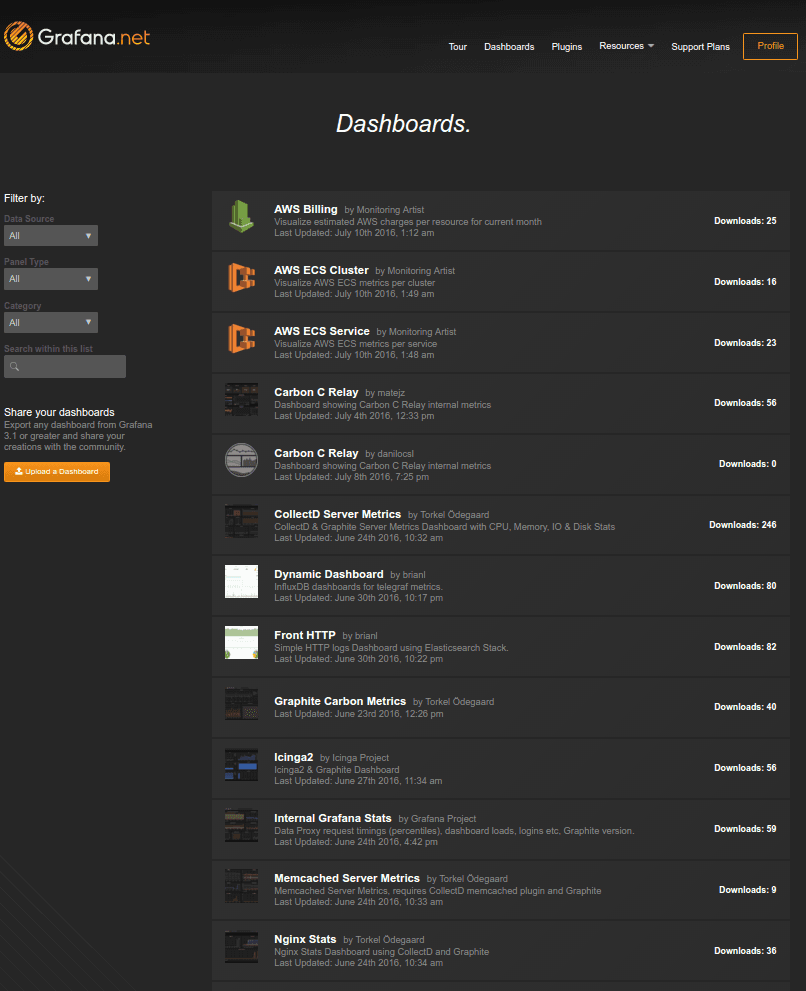Open the Memcached Server Metrics thumbnail
Screen dimensions: 806x991
(x=241, y=886)
